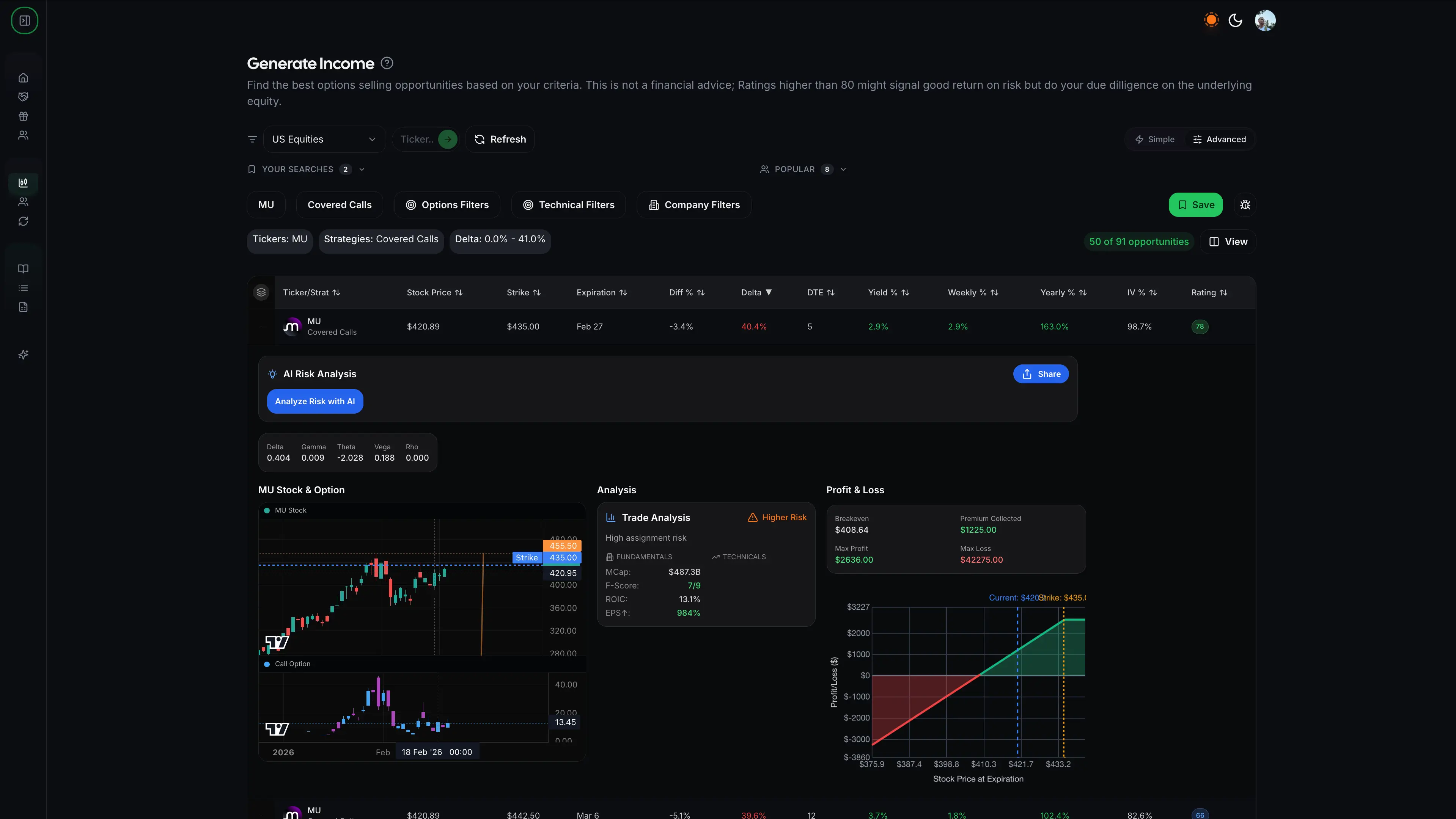Open the home icon in sidebar
The height and width of the screenshot is (819, 1456).
(23, 78)
